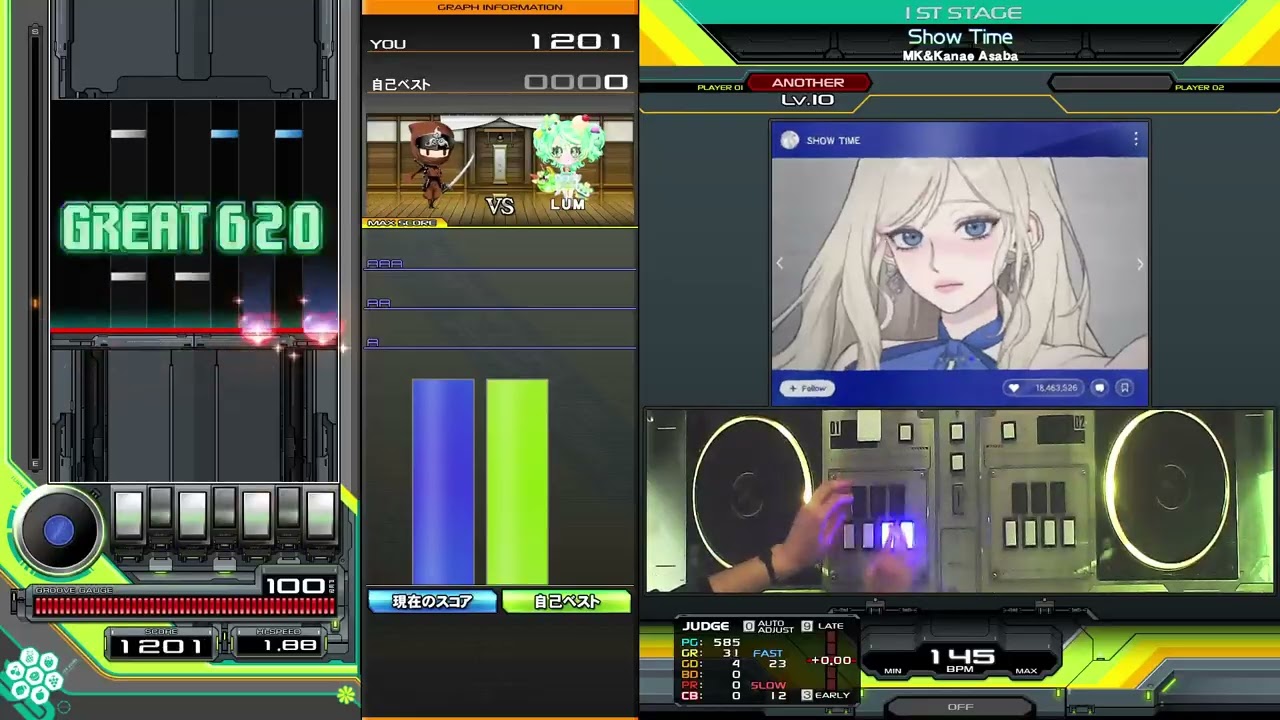Click the red Groove Gauge meter

coord(185,606)
